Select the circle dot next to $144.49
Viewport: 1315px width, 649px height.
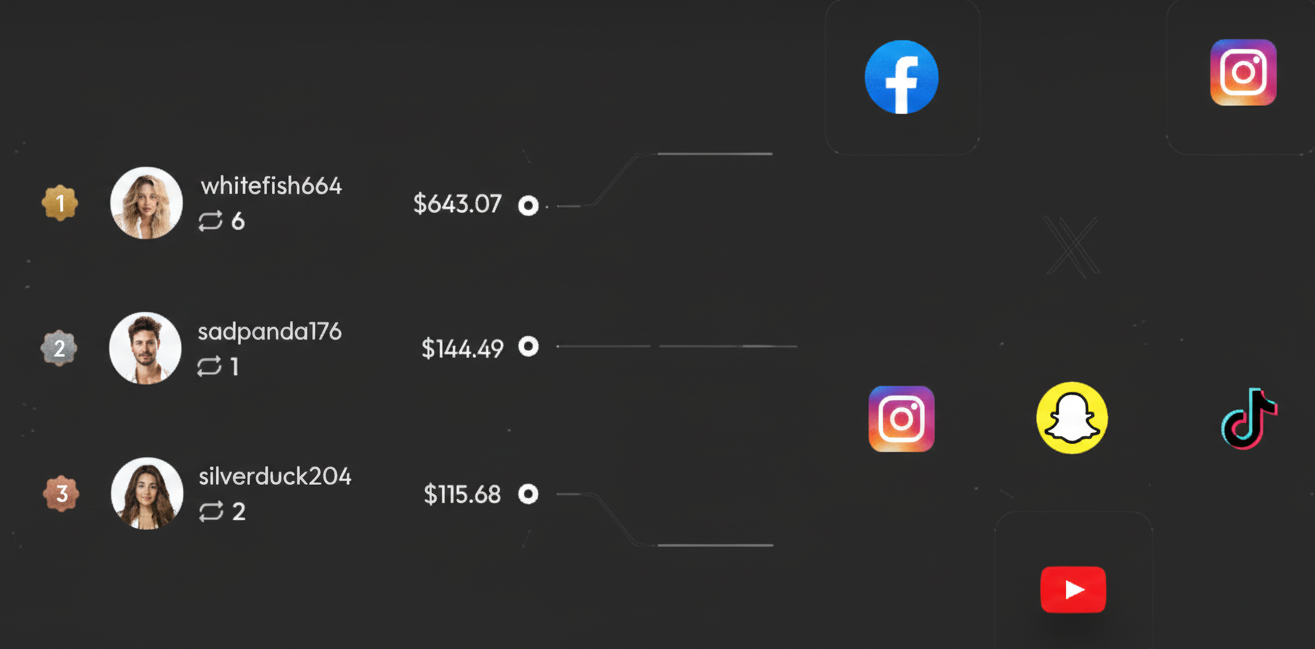click(x=528, y=346)
